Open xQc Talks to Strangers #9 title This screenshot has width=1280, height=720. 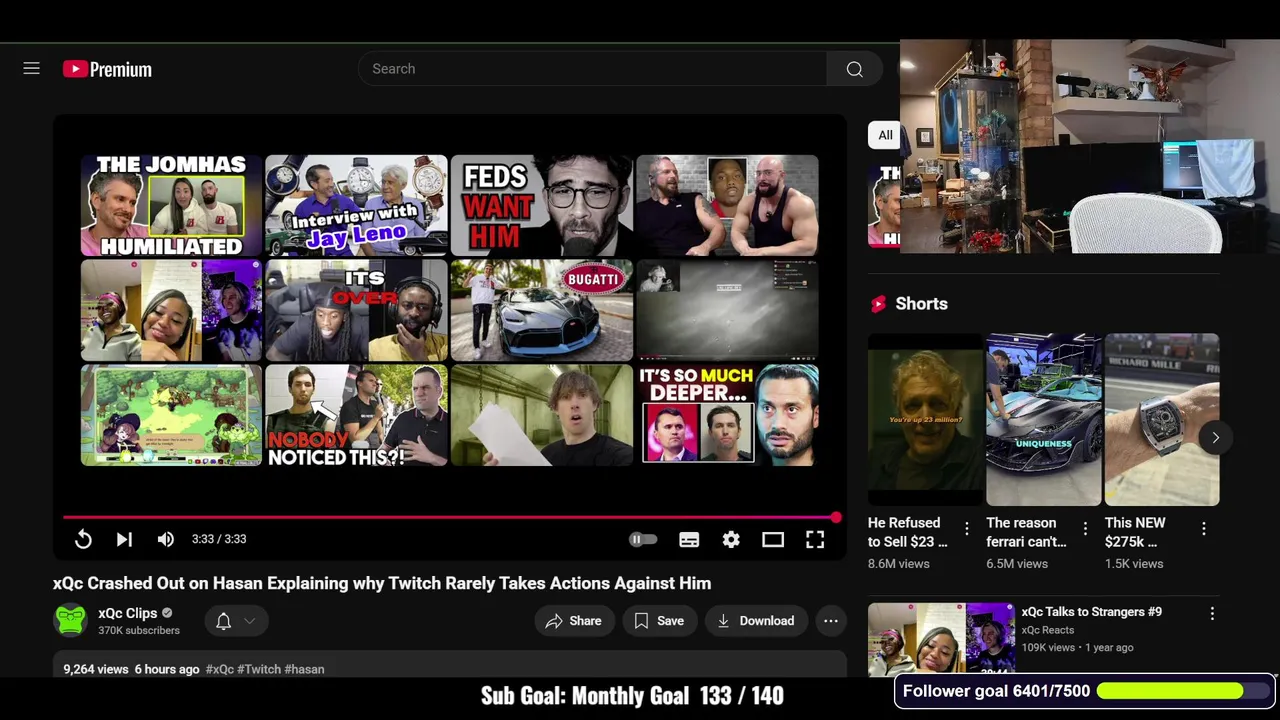click(1091, 612)
